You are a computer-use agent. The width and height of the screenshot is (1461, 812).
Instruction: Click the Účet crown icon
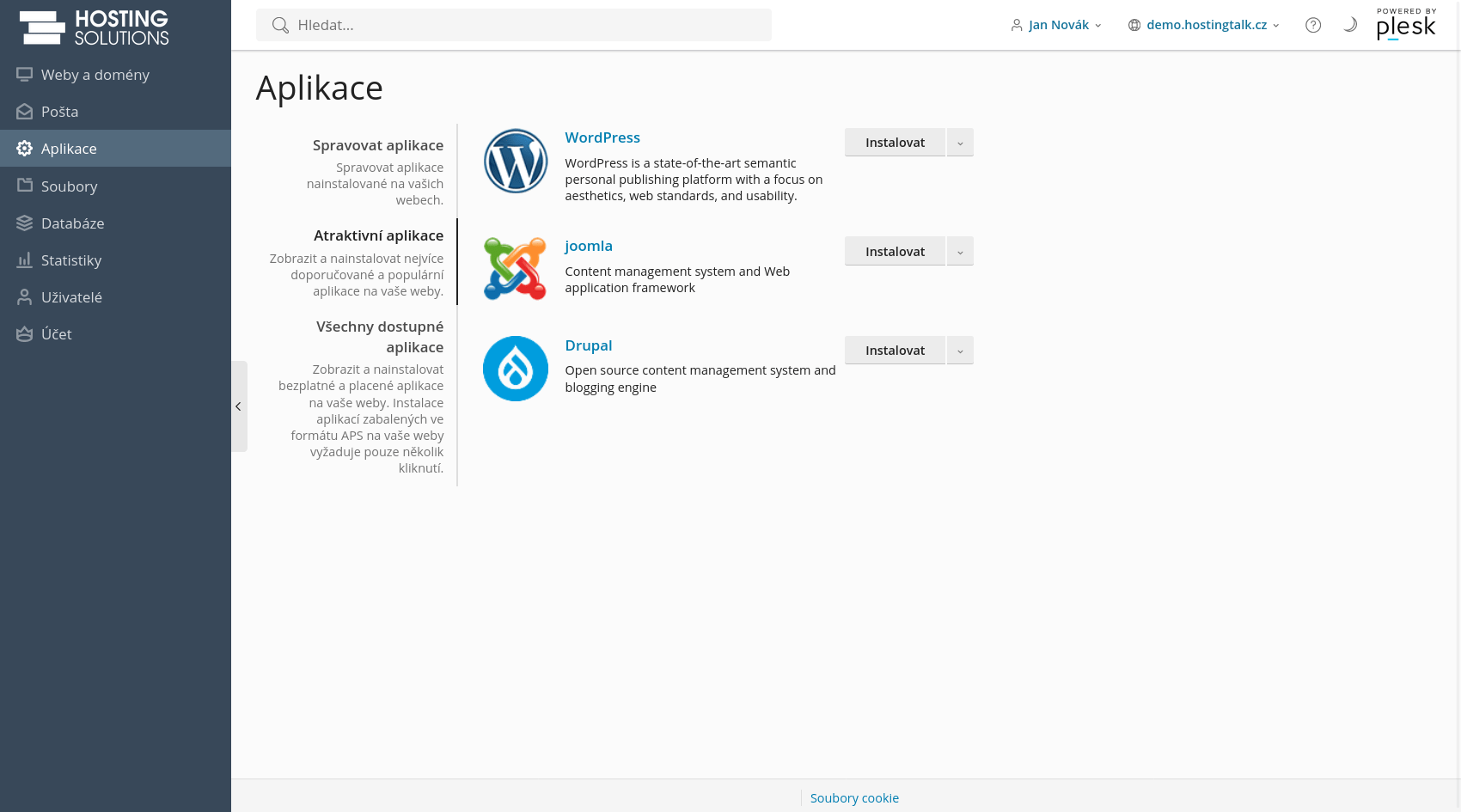24,334
